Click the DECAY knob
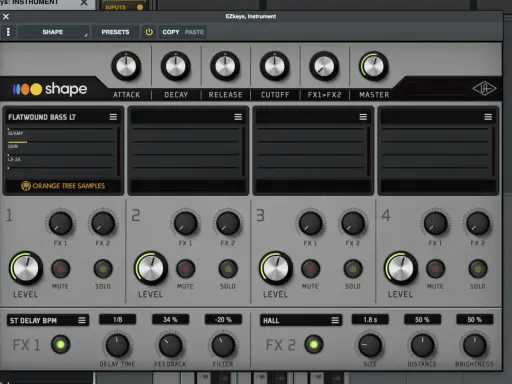Screen dimensions: 512x384 coord(176,66)
